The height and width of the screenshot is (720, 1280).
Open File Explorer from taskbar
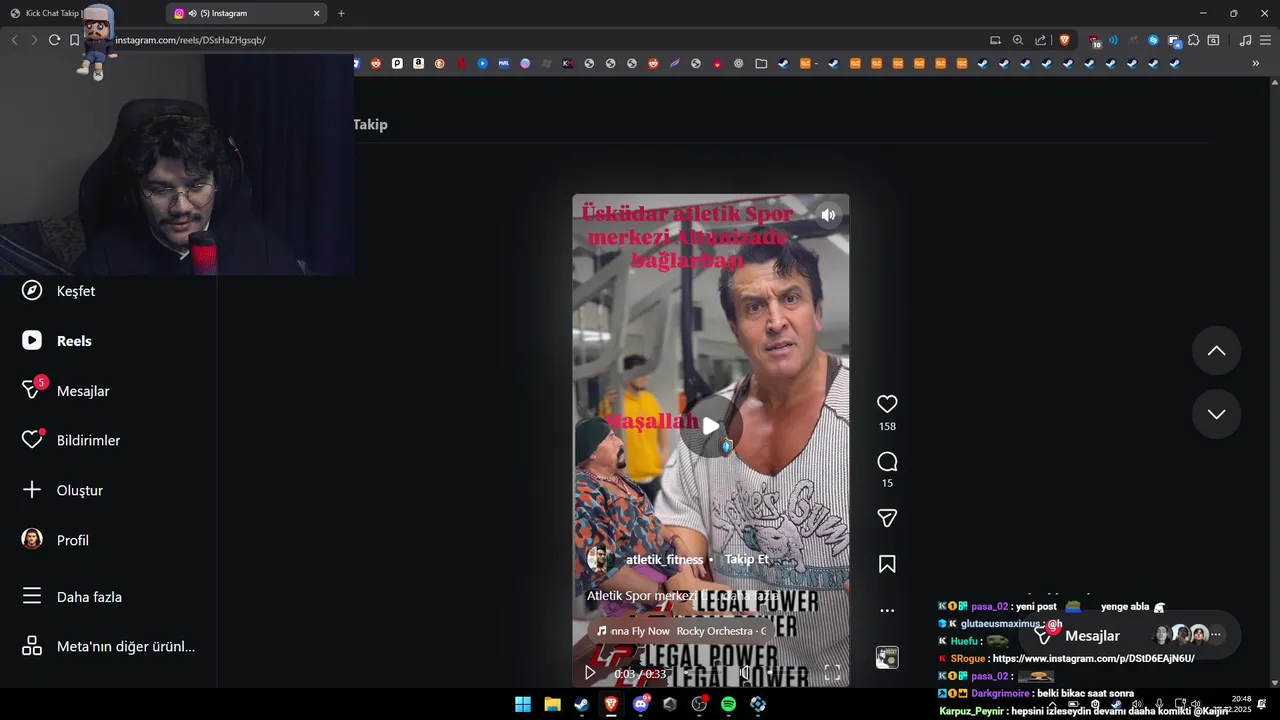pyautogui.click(x=552, y=704)
